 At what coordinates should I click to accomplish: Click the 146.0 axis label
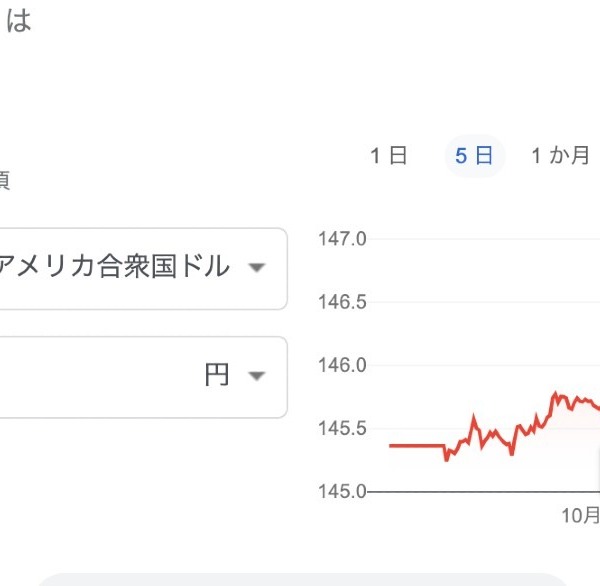tap(342, 365)
